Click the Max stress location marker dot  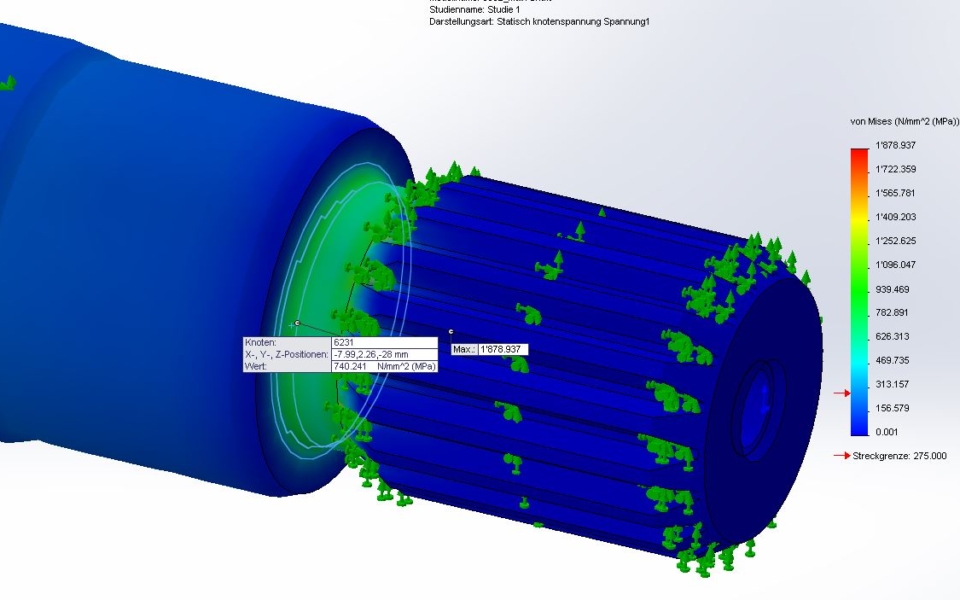(x=451, y=331)
